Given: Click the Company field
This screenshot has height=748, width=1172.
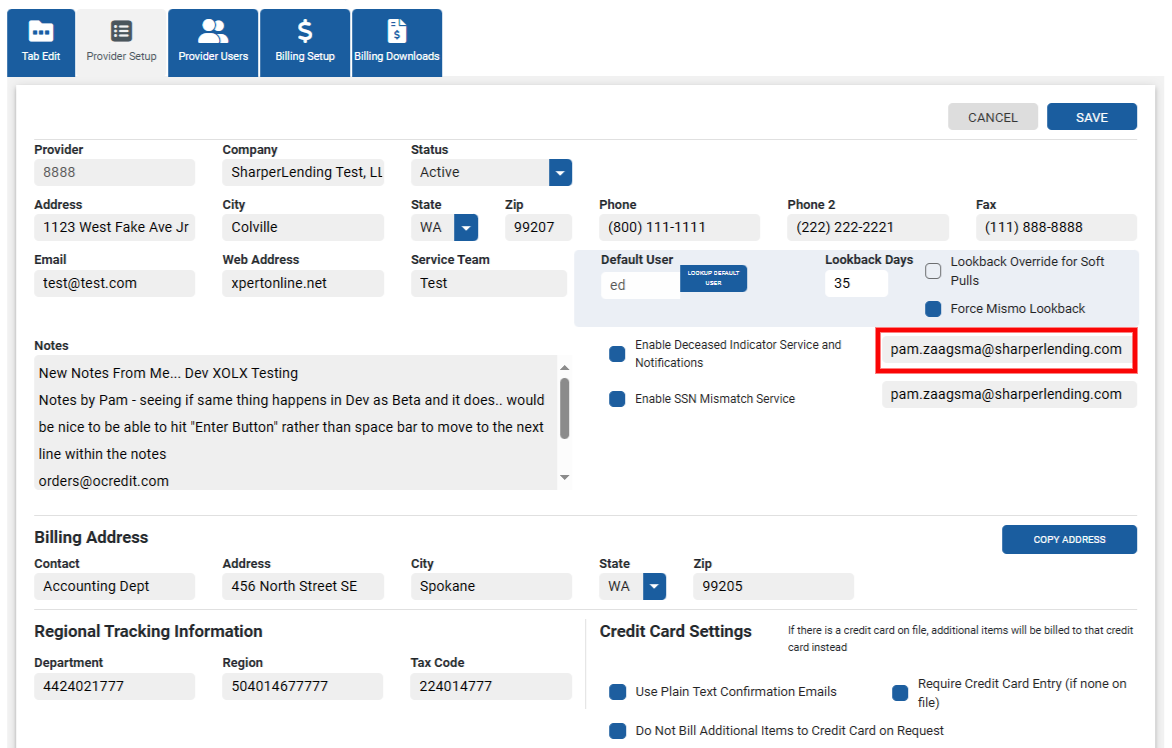Looking at the screenshot, I should tap(303, 173).
